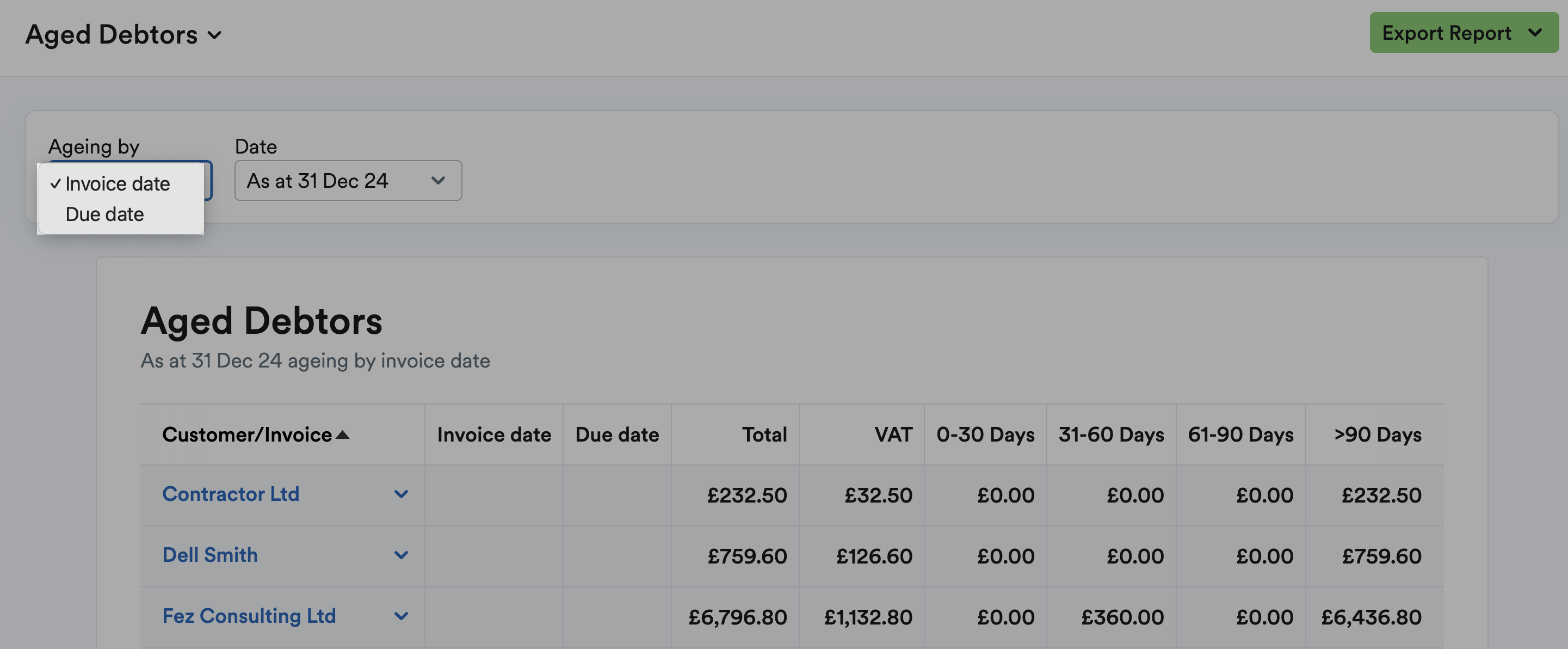Open the As at 31 Dec 24 date dropdown
Image resolution: width=1568 pixels, height=649 pixels.
click(x=347, y=180)
